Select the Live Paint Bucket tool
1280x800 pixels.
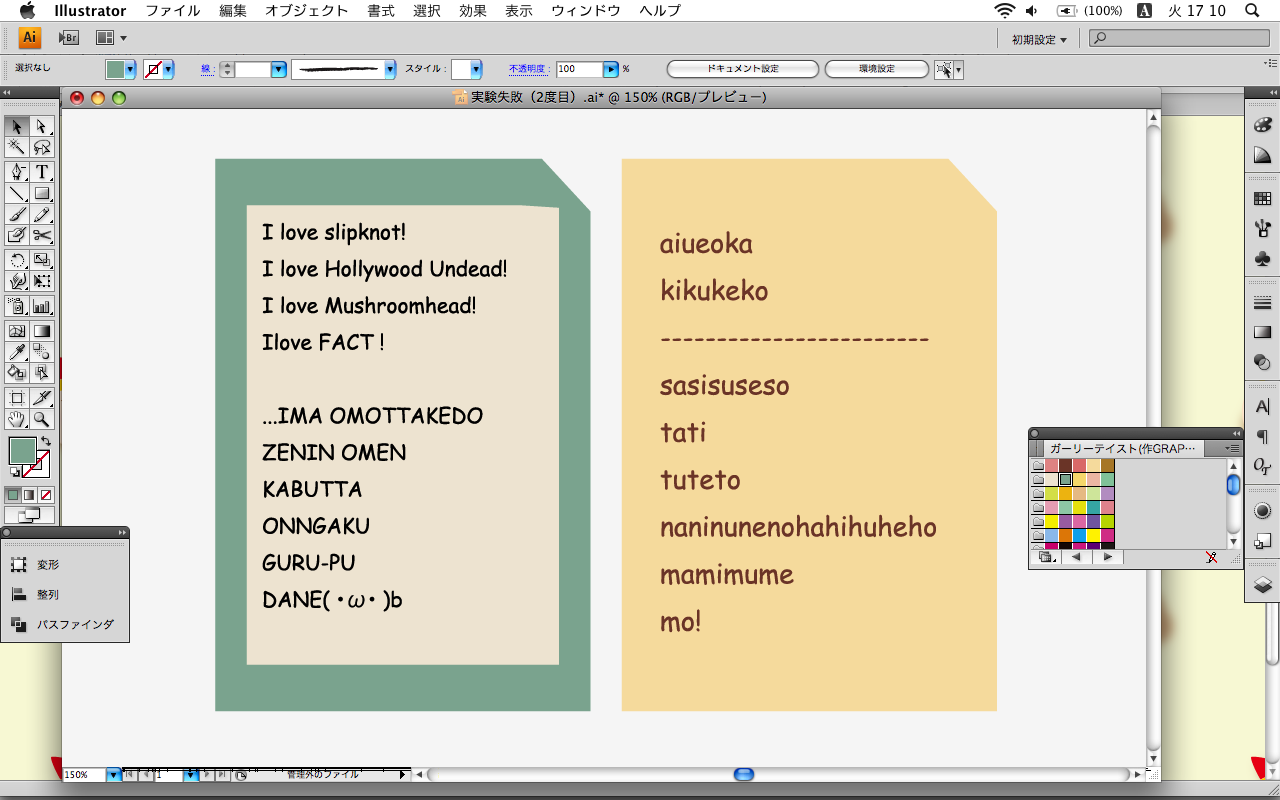tap(17, 373)
